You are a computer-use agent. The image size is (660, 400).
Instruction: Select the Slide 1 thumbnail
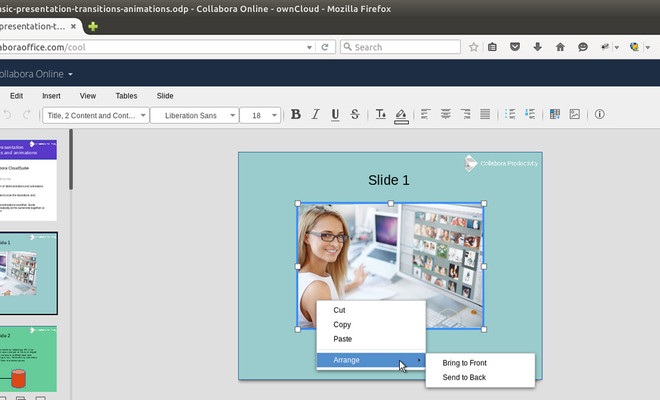click(x=28, y=273)
